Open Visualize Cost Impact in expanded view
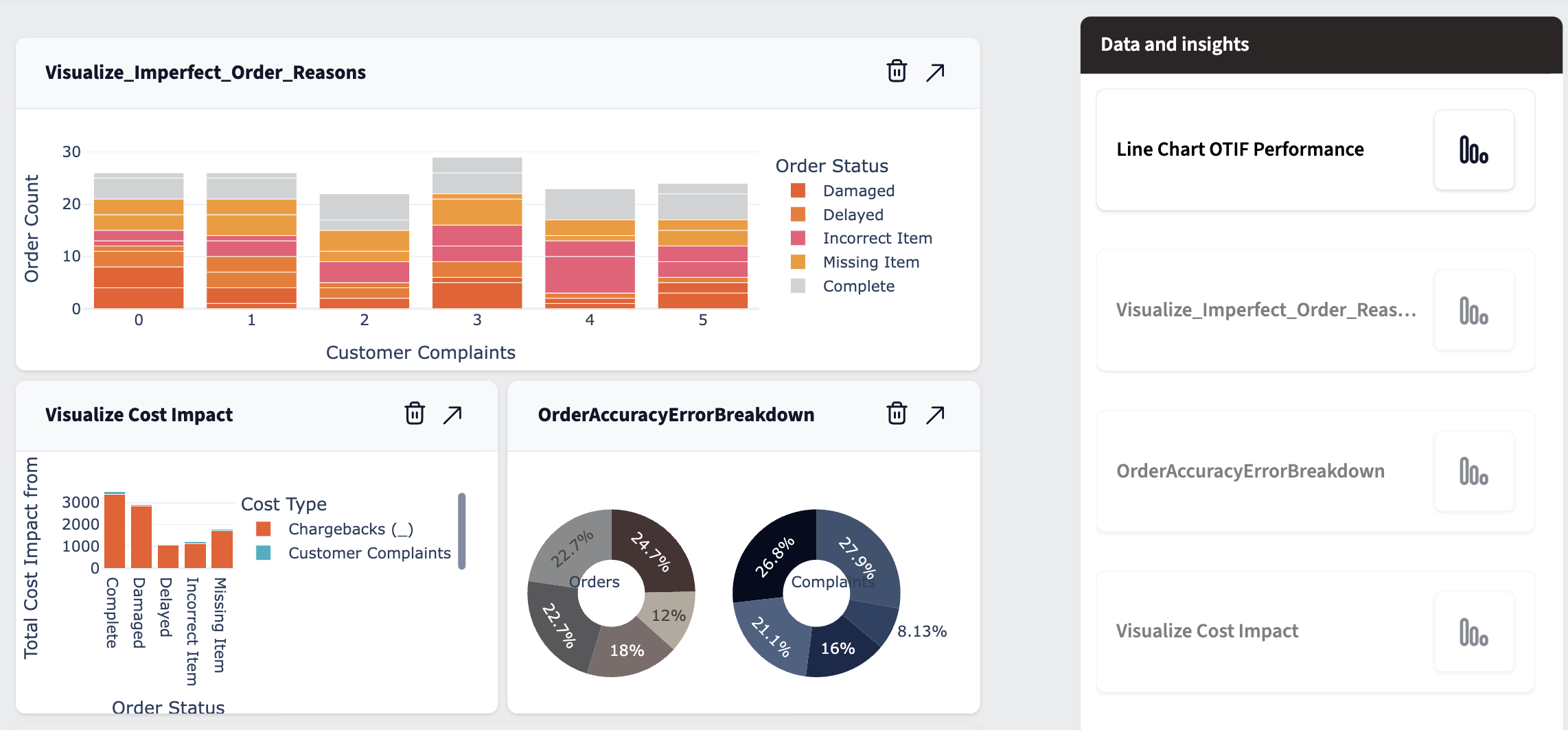This screenshot has width=1568, height=730. tap(452, 414)
